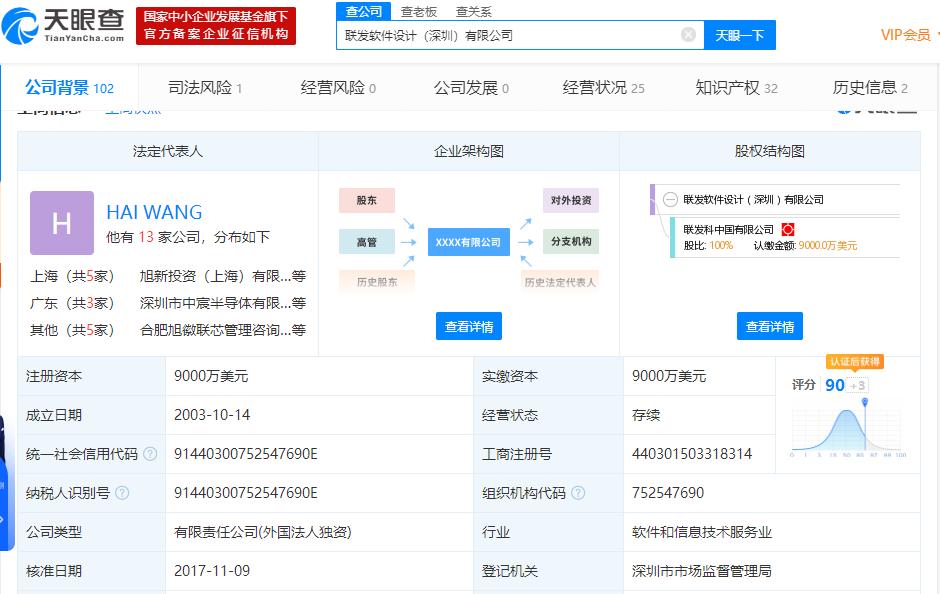Open the 知识产权 32 tab
This screenshot has width=940, height=594.
coord(737,88)
